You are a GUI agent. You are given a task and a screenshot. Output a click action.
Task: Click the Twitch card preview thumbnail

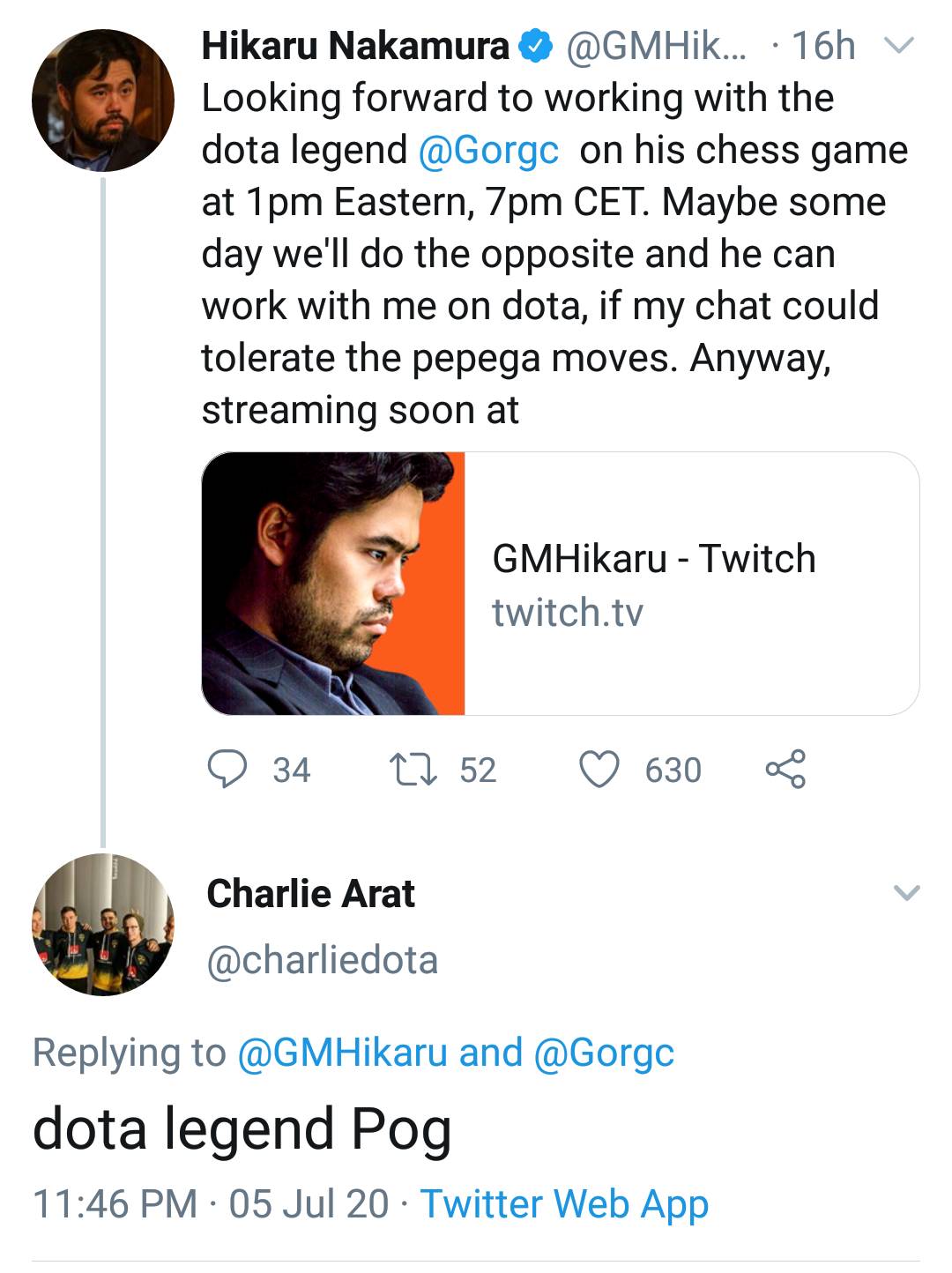click(333, 584)
